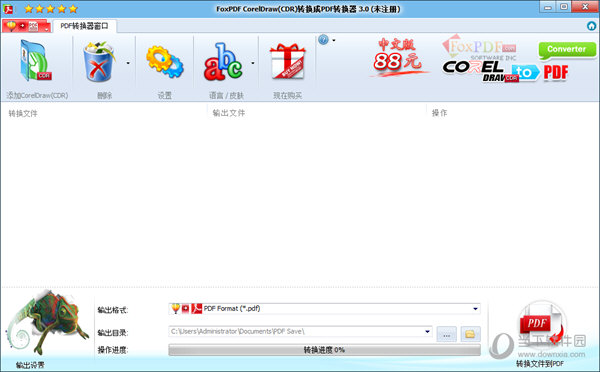Click the chameleon output settings image

[x=46, y=323]
